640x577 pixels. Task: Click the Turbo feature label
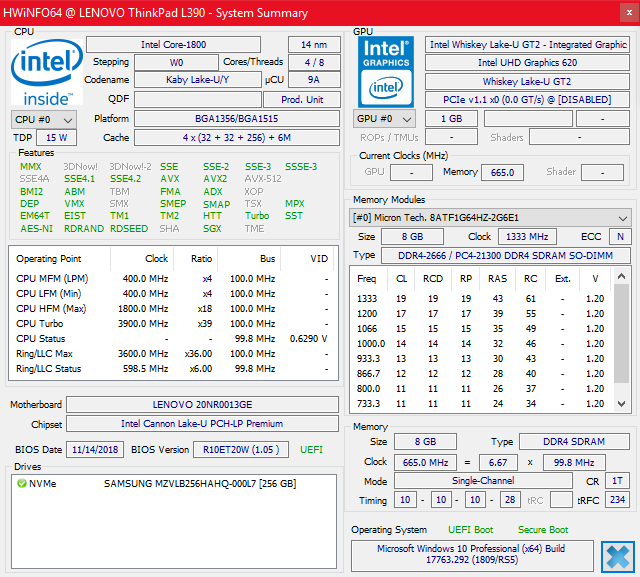click(257, 215)
